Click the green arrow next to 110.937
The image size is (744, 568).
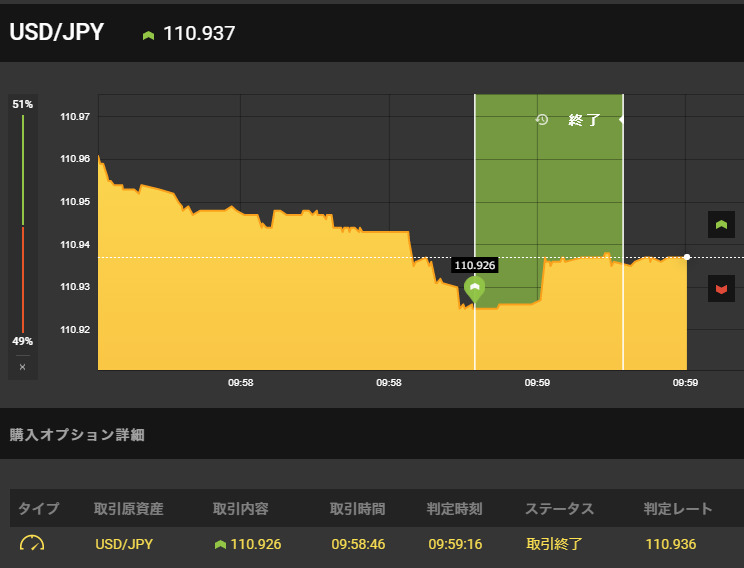(x=149, y=35)
